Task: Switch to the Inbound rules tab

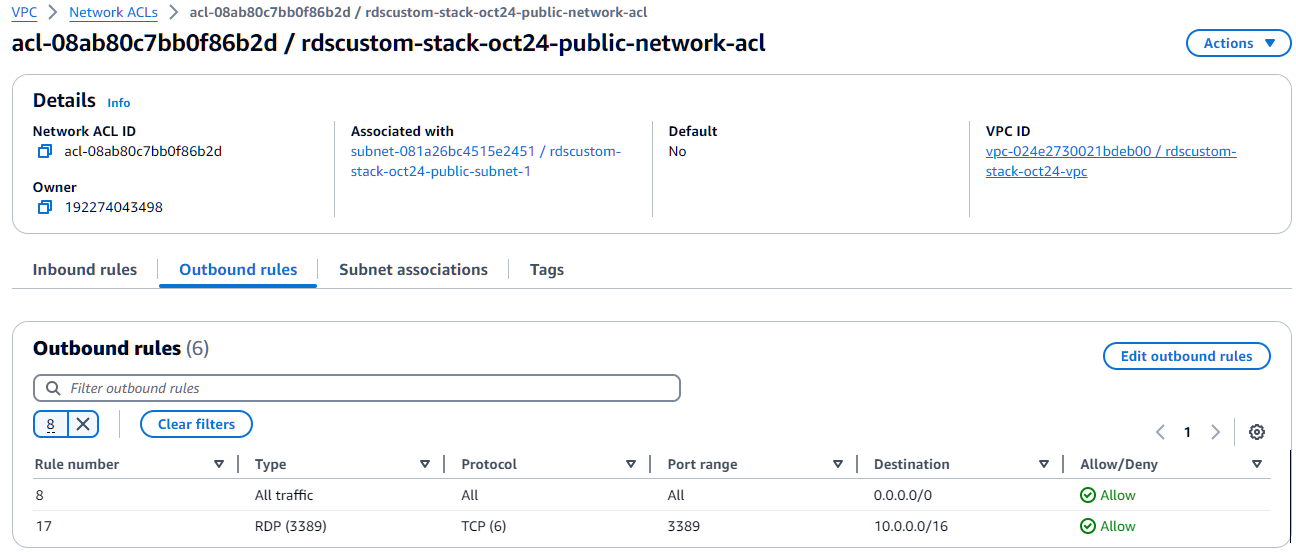Action: coord(85,270)
